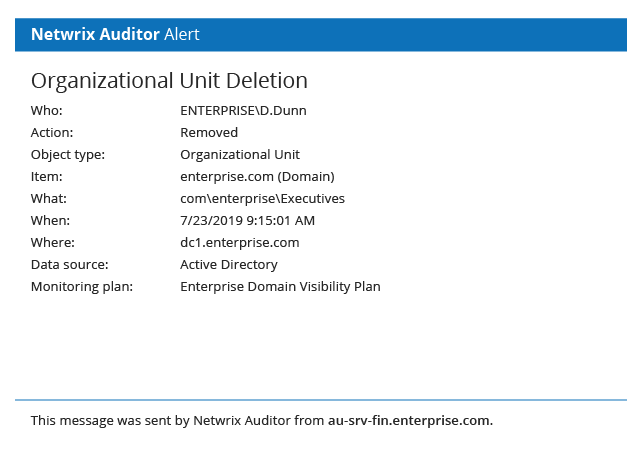
Task: Click the Active Directory data source value
Action: click(229, 264)
